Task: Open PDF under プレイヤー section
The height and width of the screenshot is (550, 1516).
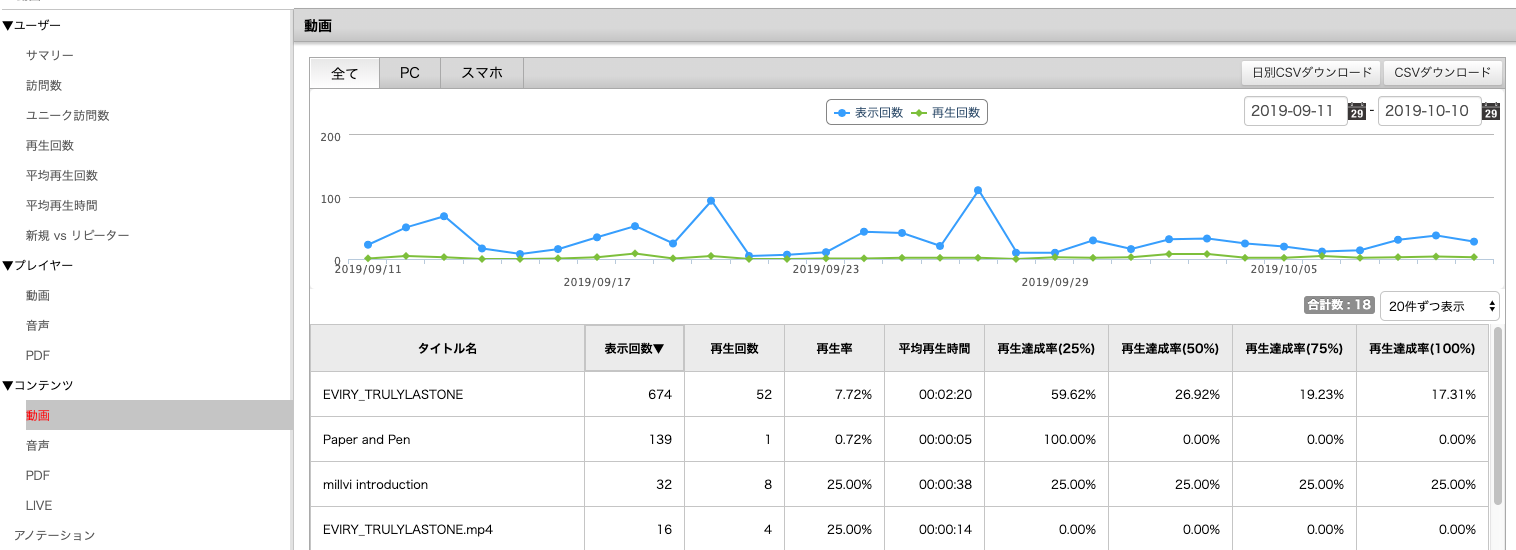Action: (x=38, y=355)
